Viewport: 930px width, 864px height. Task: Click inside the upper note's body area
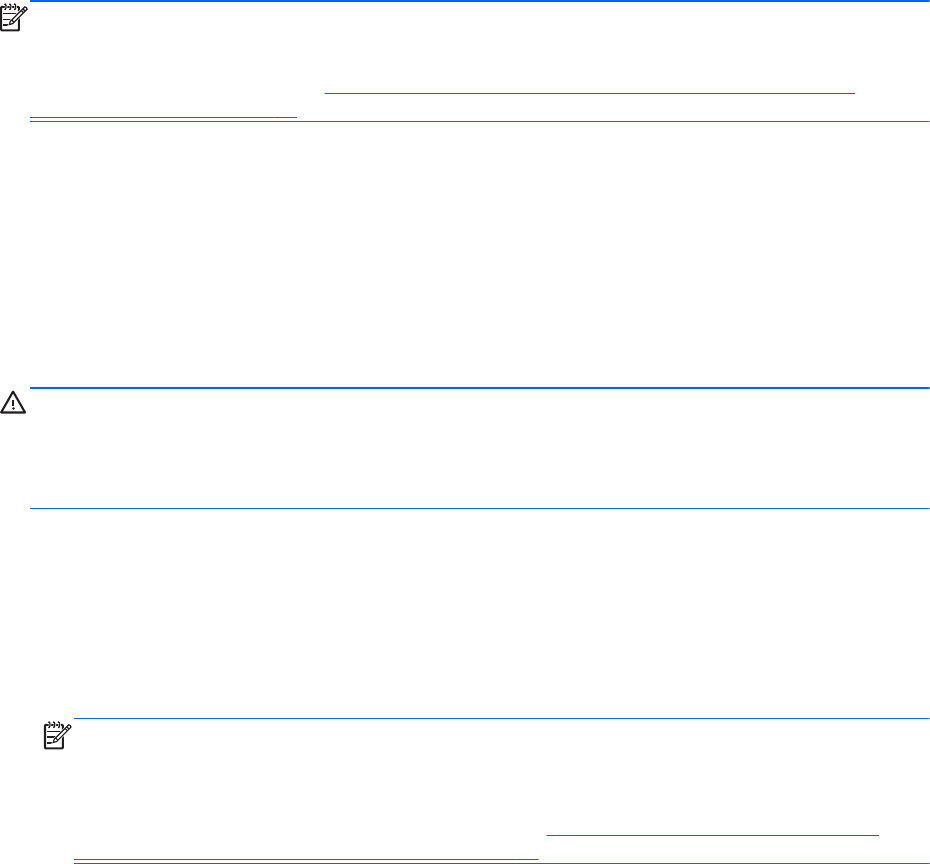(x=480, y=50)
